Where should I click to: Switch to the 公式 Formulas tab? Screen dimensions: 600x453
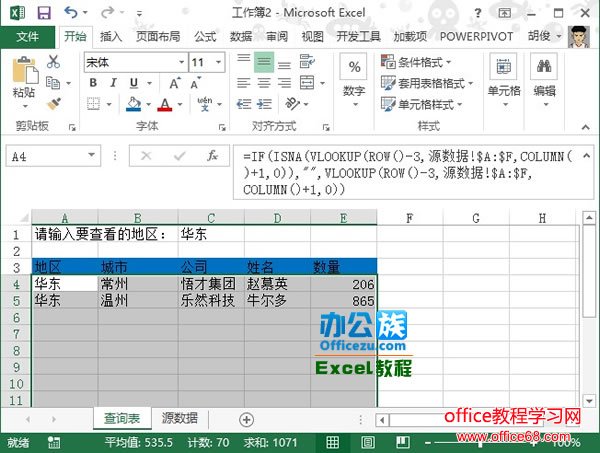[205, 37]
